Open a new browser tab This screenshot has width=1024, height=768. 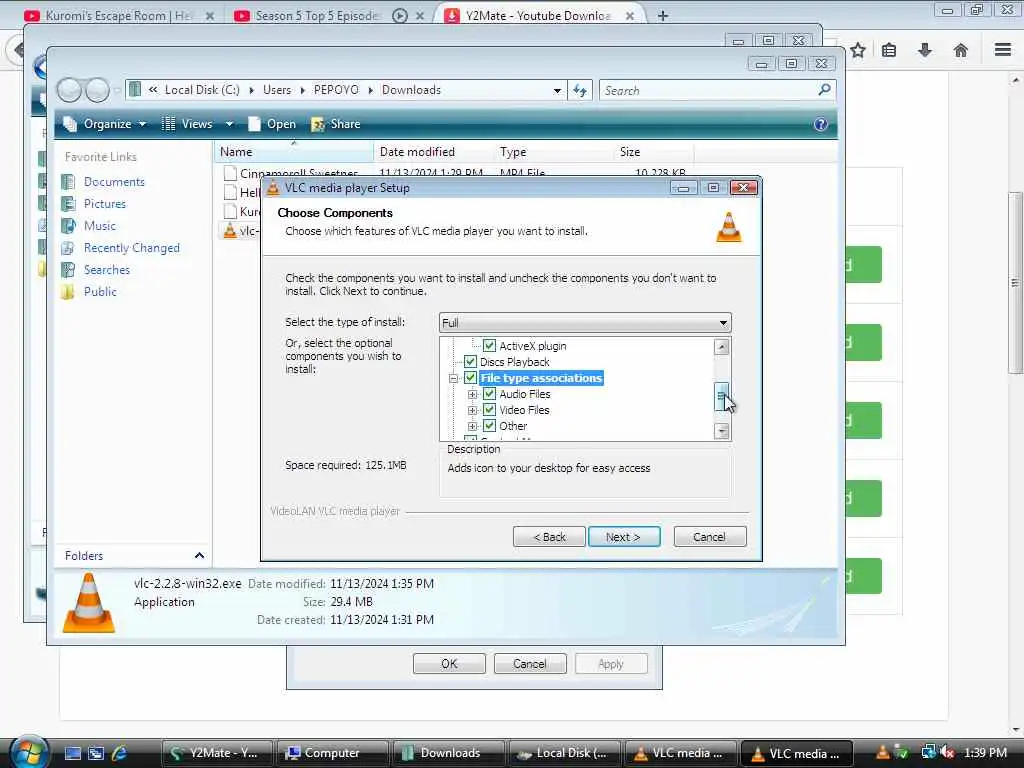pyautogui.click(x=663, y=16)
